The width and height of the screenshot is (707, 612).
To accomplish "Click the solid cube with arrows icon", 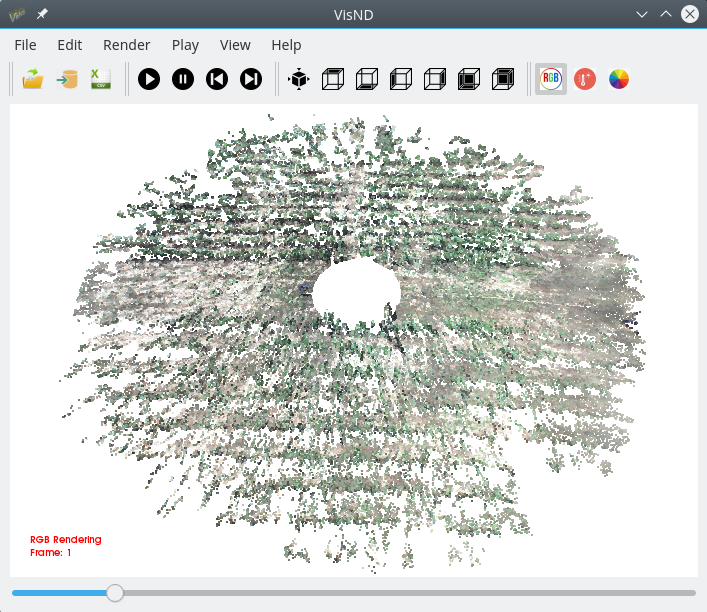I will 299,79.
